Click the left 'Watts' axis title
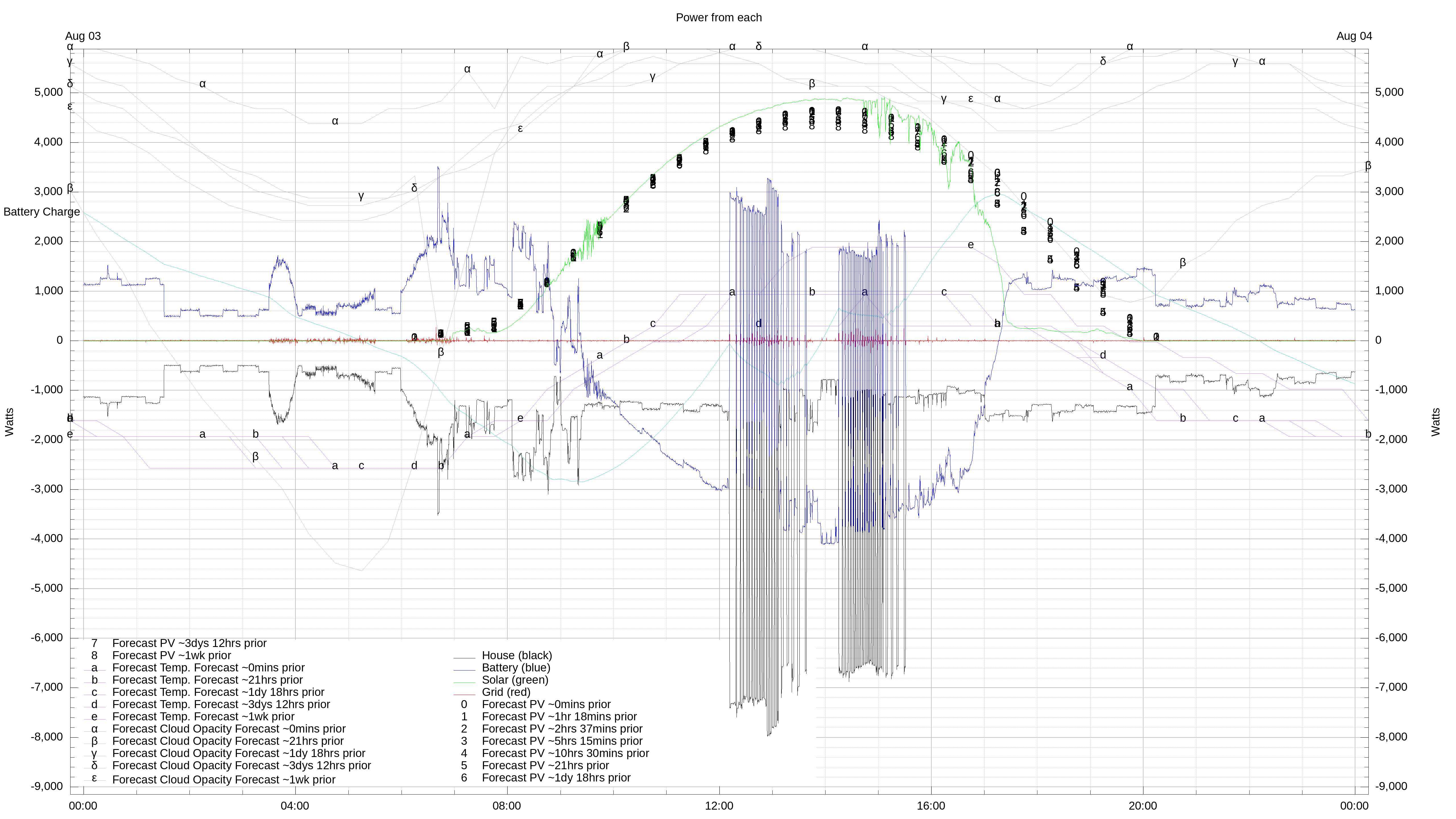The width and height of the screenshot is (1456, 819). pos(10,422)
